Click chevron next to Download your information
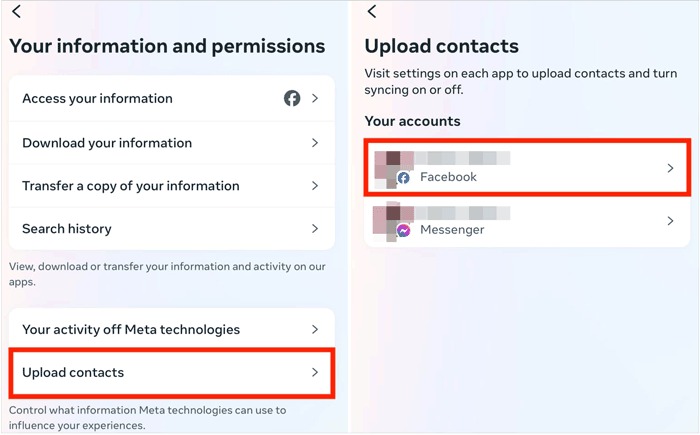Image resolution: width=700 pixels, height=435 pixels. (315, 143)
